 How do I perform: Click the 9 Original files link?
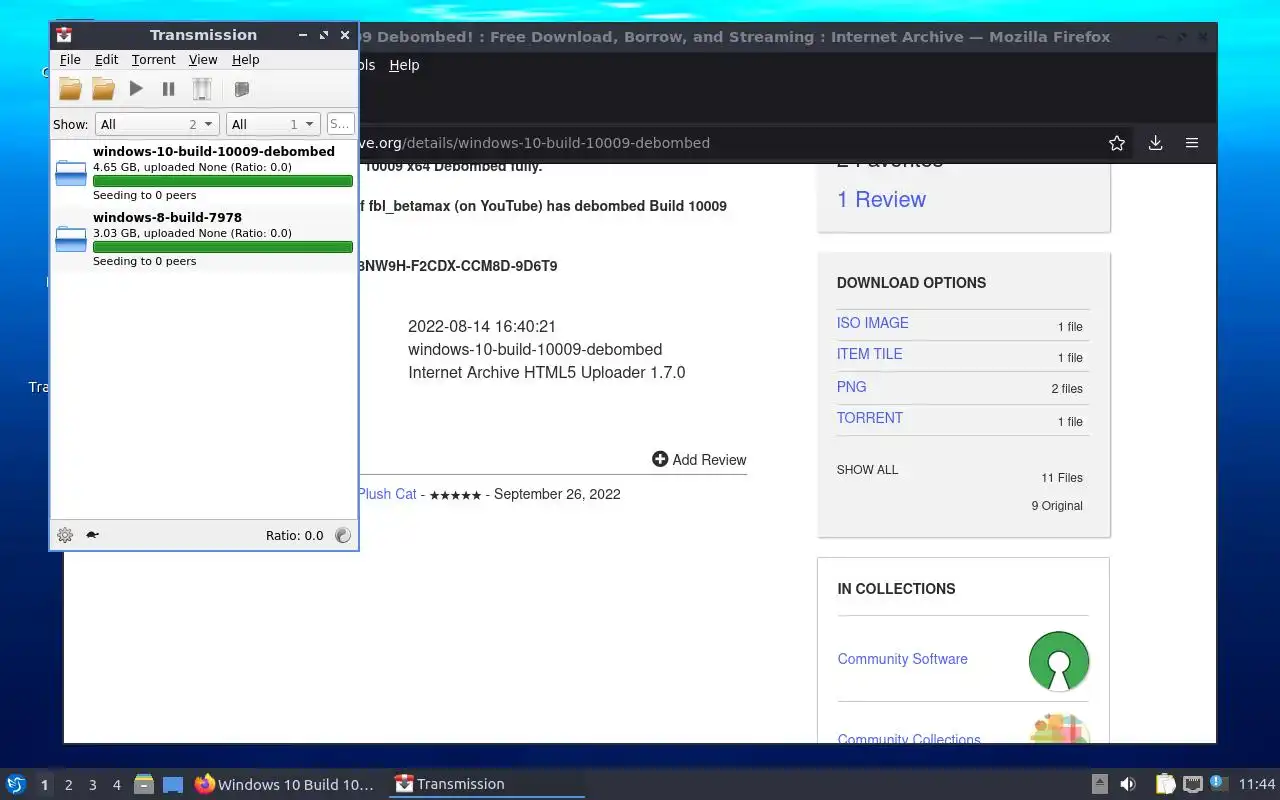(1057, 506)
